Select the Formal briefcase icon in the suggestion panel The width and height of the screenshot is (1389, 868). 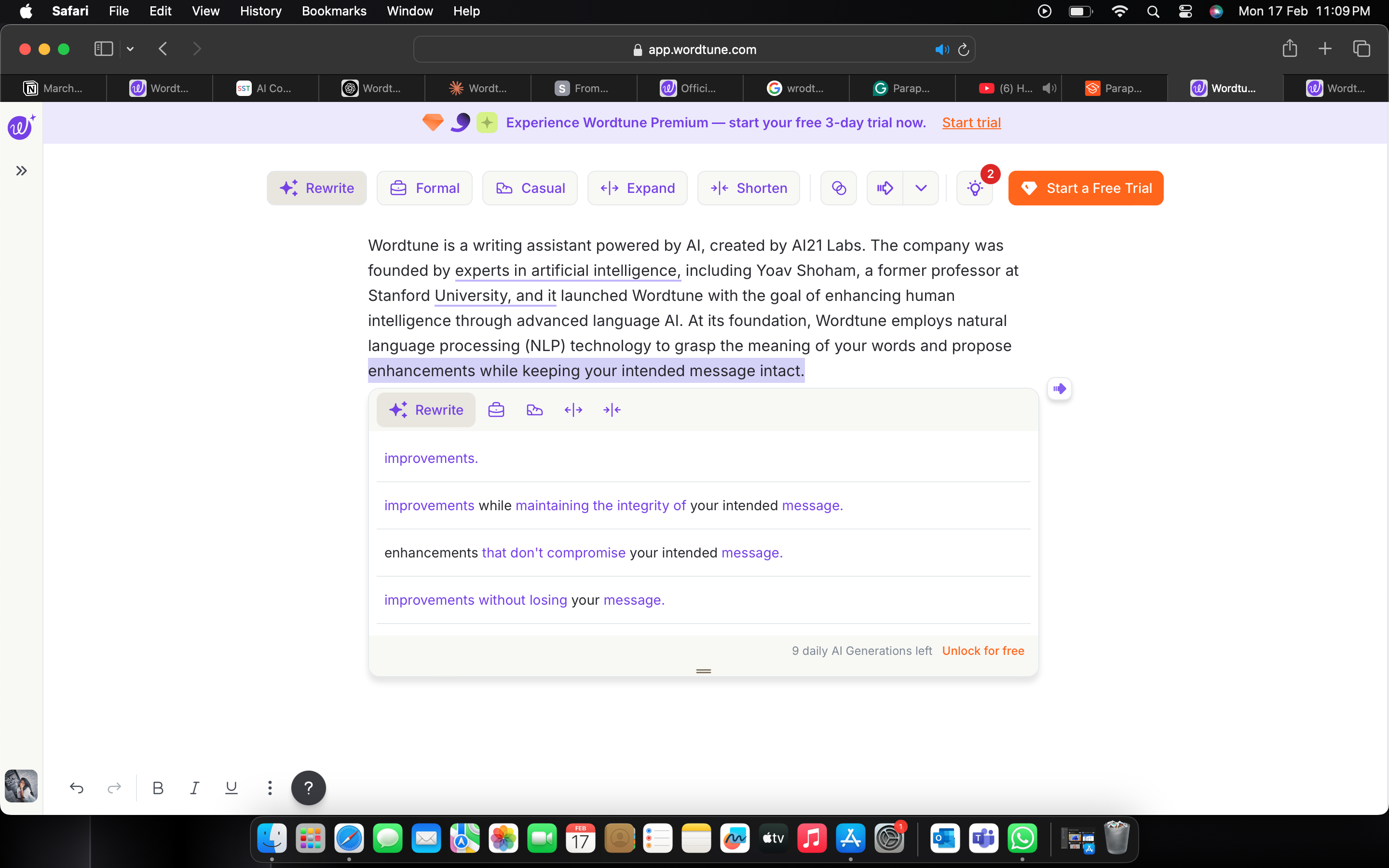(x=496, y=409)
